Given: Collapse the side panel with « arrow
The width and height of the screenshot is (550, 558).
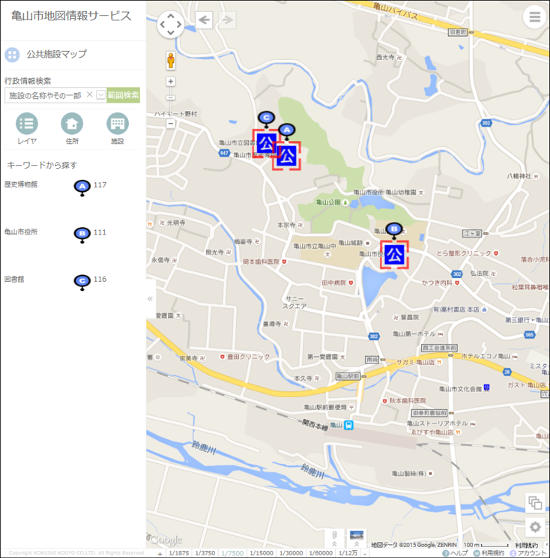Looking at the screenshot, I should coord(150,299).
